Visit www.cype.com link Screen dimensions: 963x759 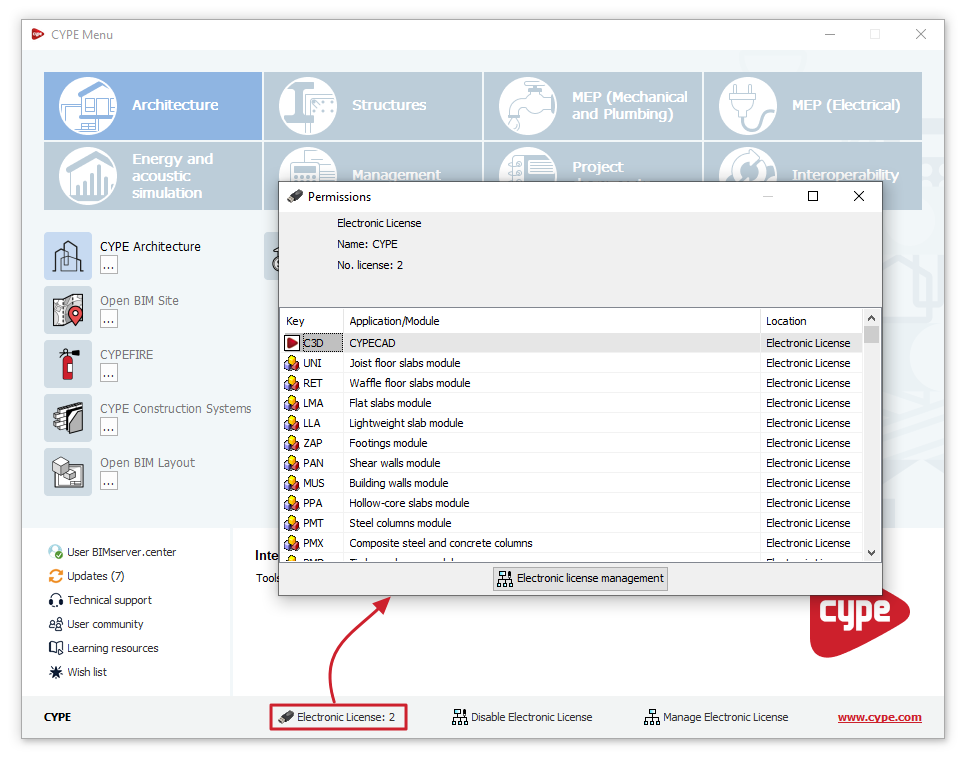(879, 717)
